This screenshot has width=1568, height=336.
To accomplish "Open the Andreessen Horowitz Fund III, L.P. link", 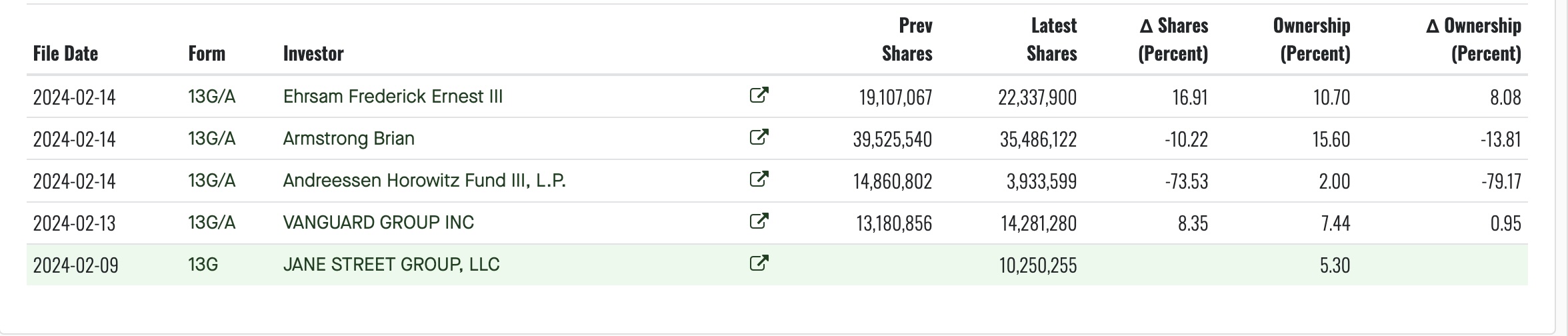I will coord(424,181).
